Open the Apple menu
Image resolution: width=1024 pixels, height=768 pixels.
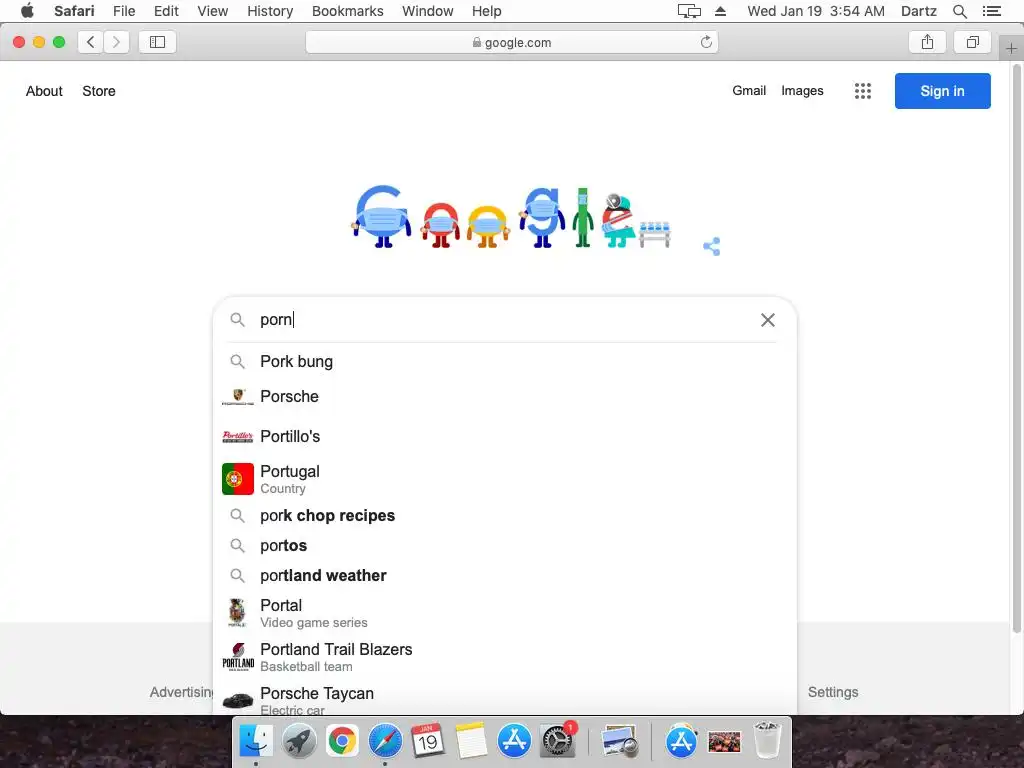pyautogui.click(x=27, y=11)
